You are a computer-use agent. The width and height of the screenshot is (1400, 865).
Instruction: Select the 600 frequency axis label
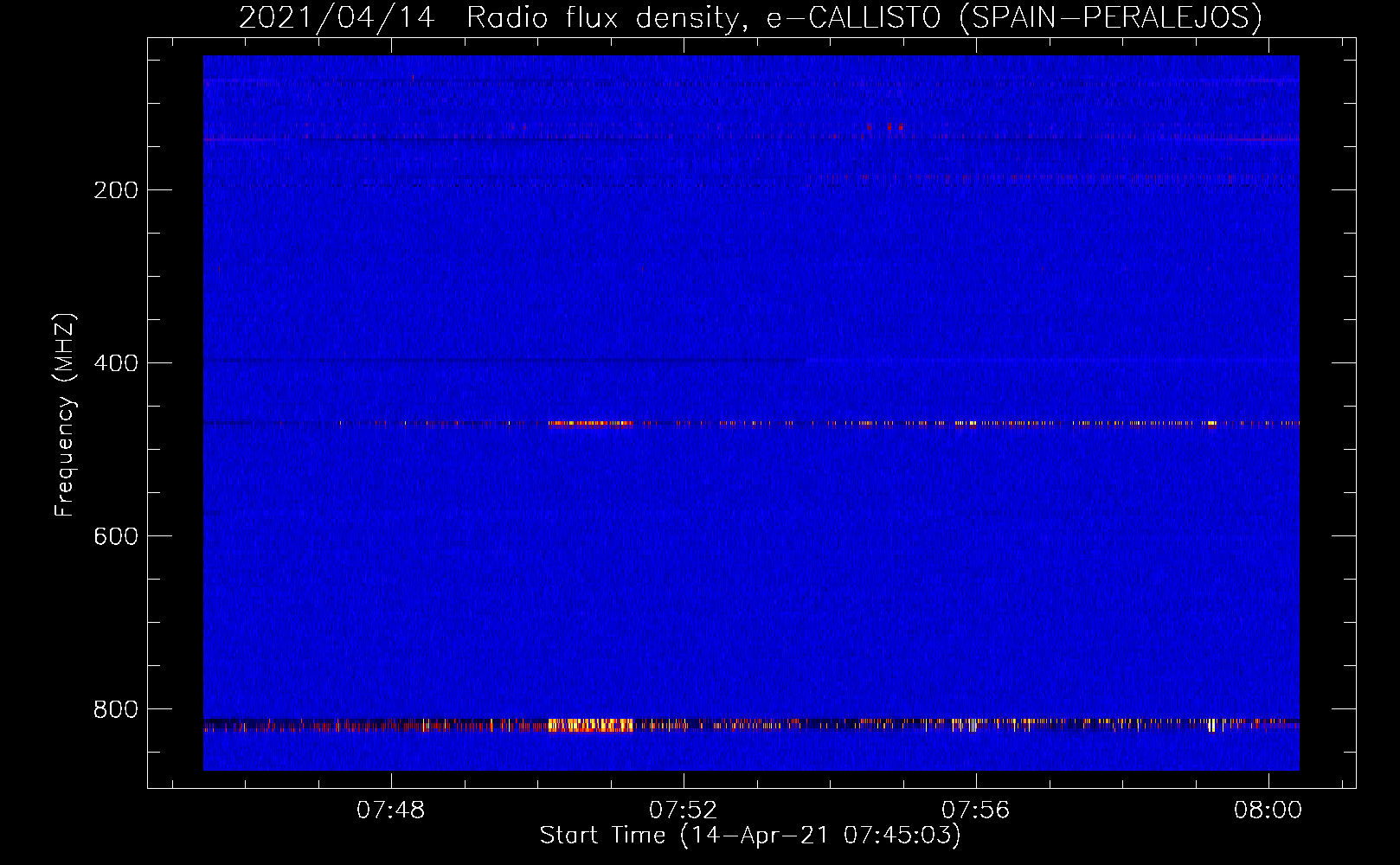pos(116,536)
